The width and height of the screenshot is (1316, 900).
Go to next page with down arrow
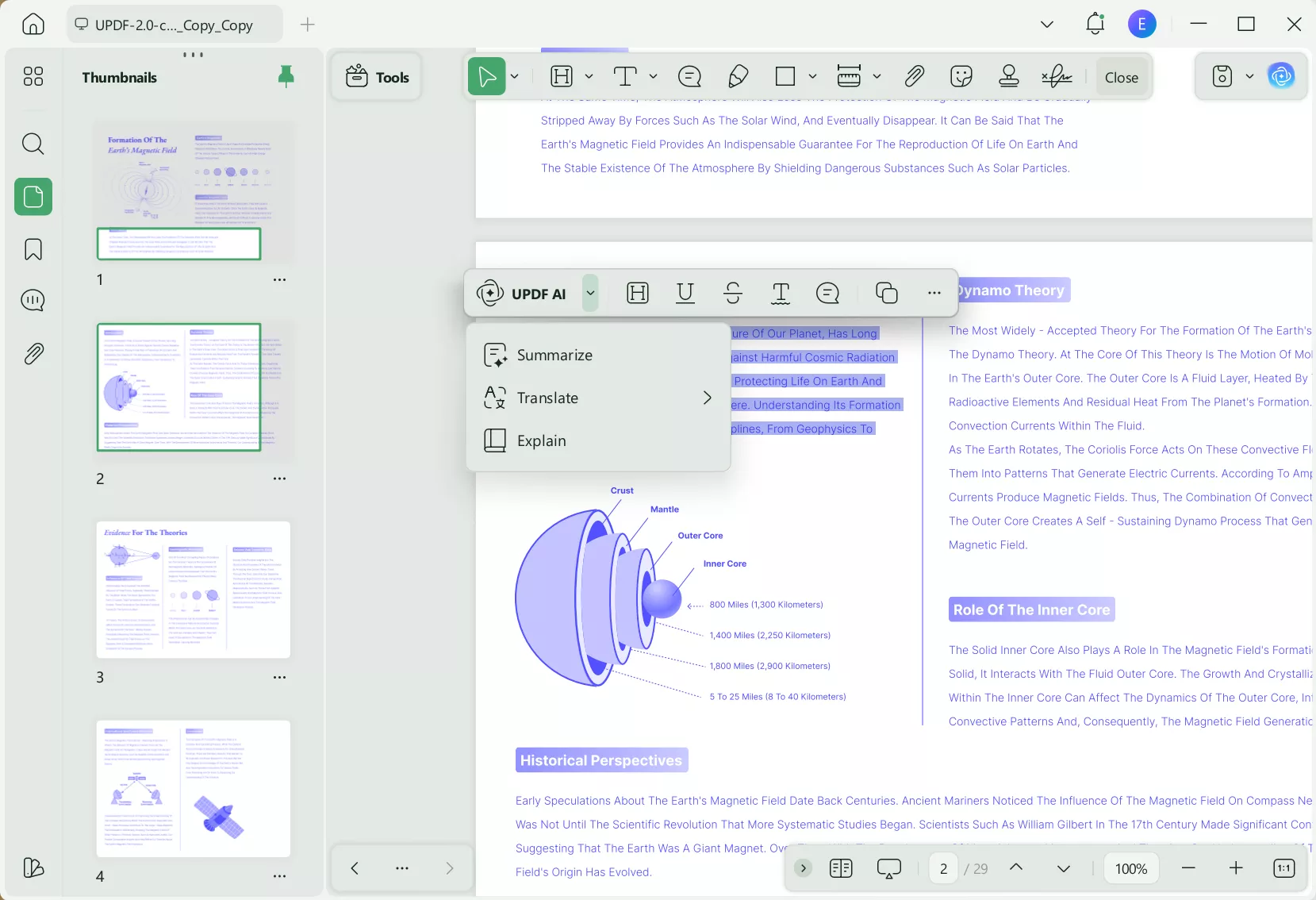tap(1064, 868)
